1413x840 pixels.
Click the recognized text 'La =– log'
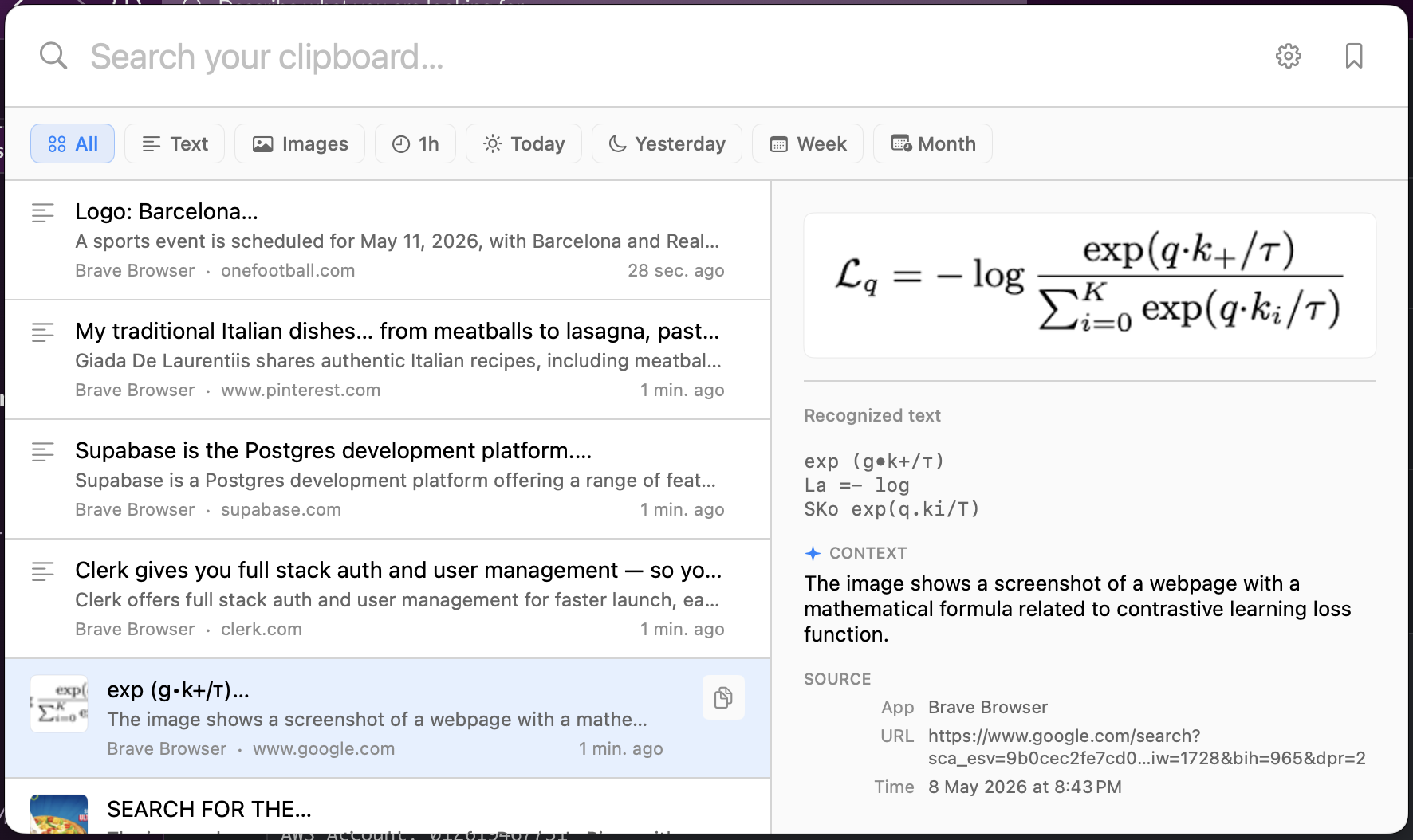tap(856, 485)
